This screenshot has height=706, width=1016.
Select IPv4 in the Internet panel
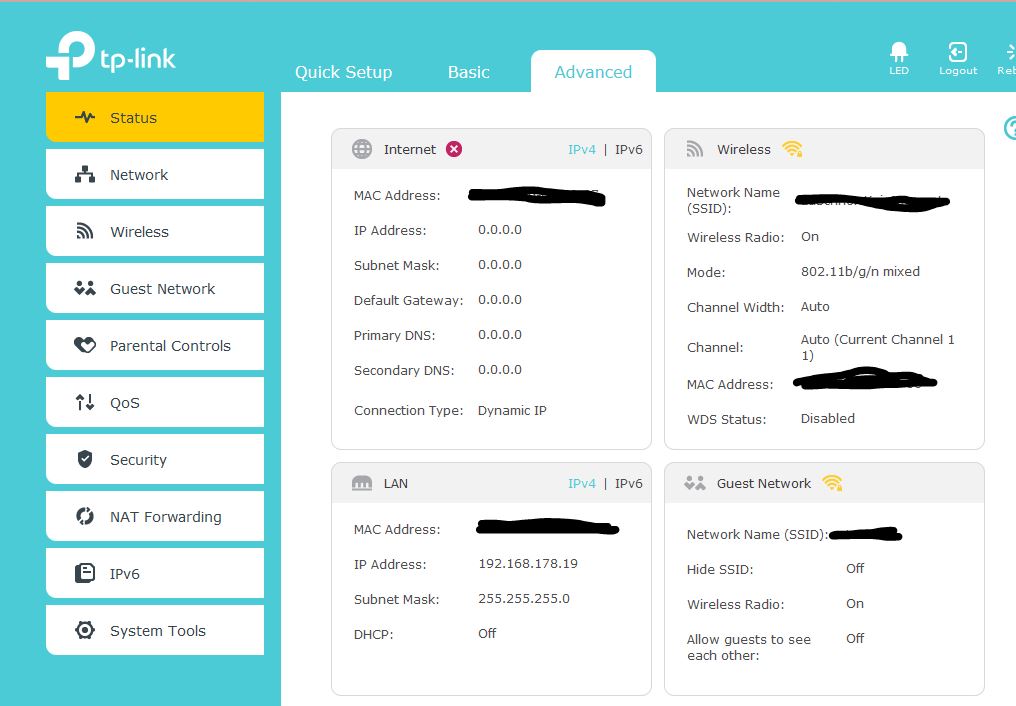coord(581,150)
